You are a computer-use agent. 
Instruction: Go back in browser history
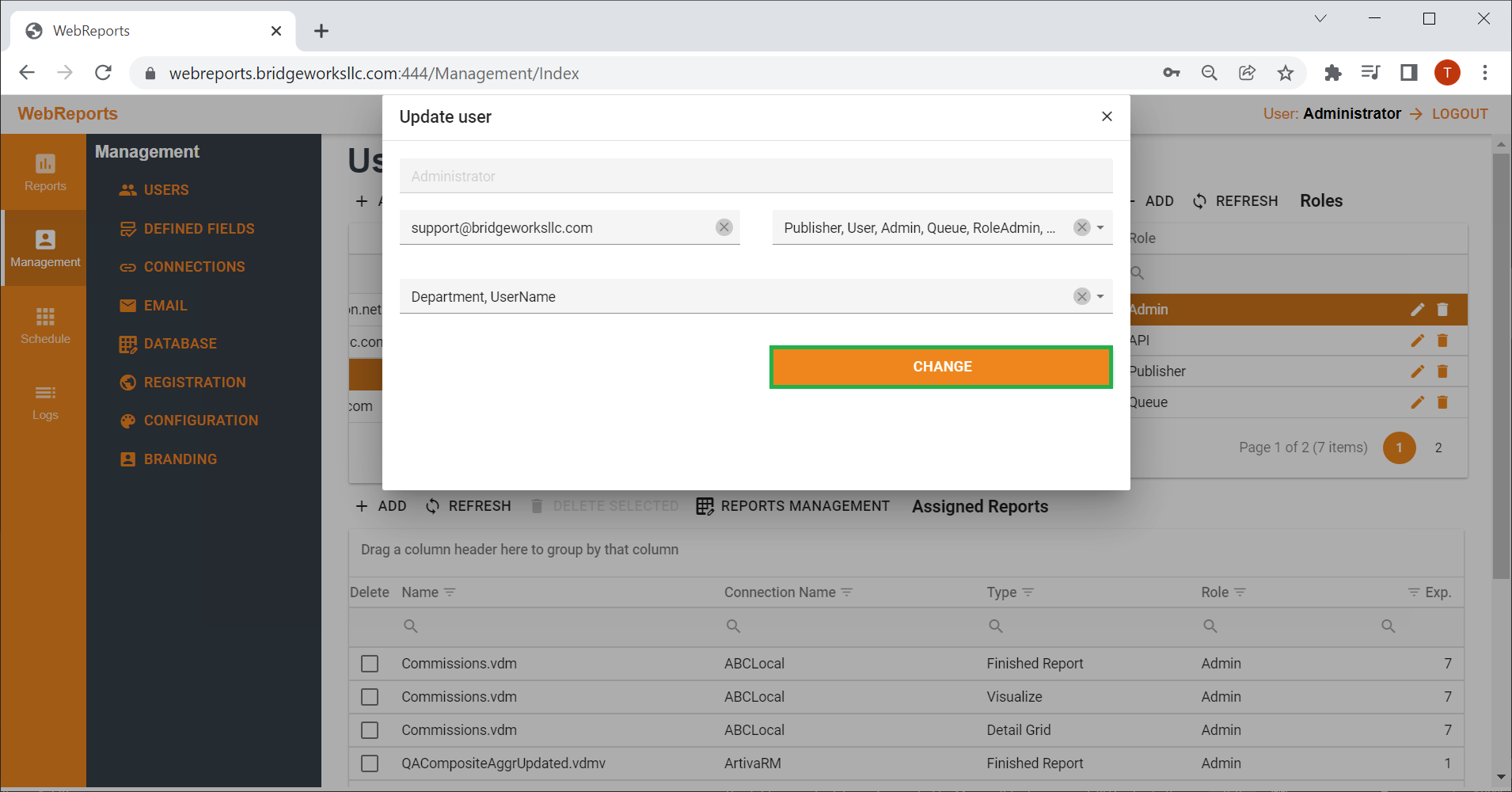(x=27, y=73)
